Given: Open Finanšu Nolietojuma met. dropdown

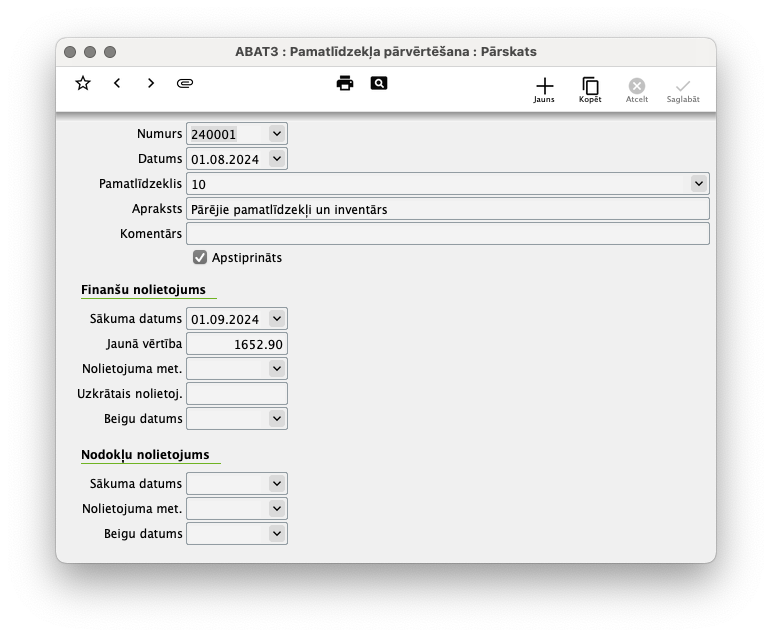Looking at the screenshot, I should 277,369.
